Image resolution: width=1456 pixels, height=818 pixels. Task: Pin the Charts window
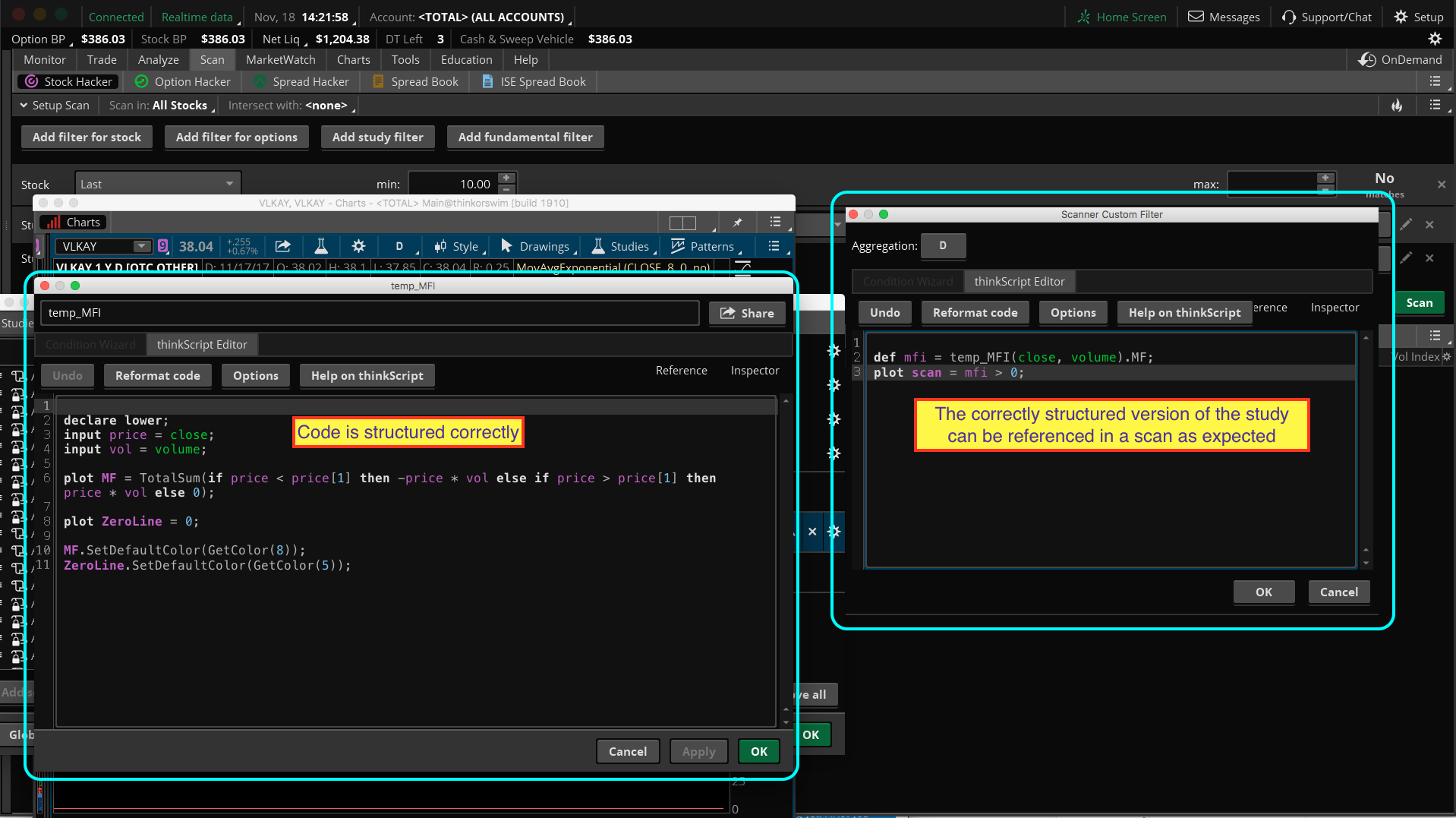[737, 223]
